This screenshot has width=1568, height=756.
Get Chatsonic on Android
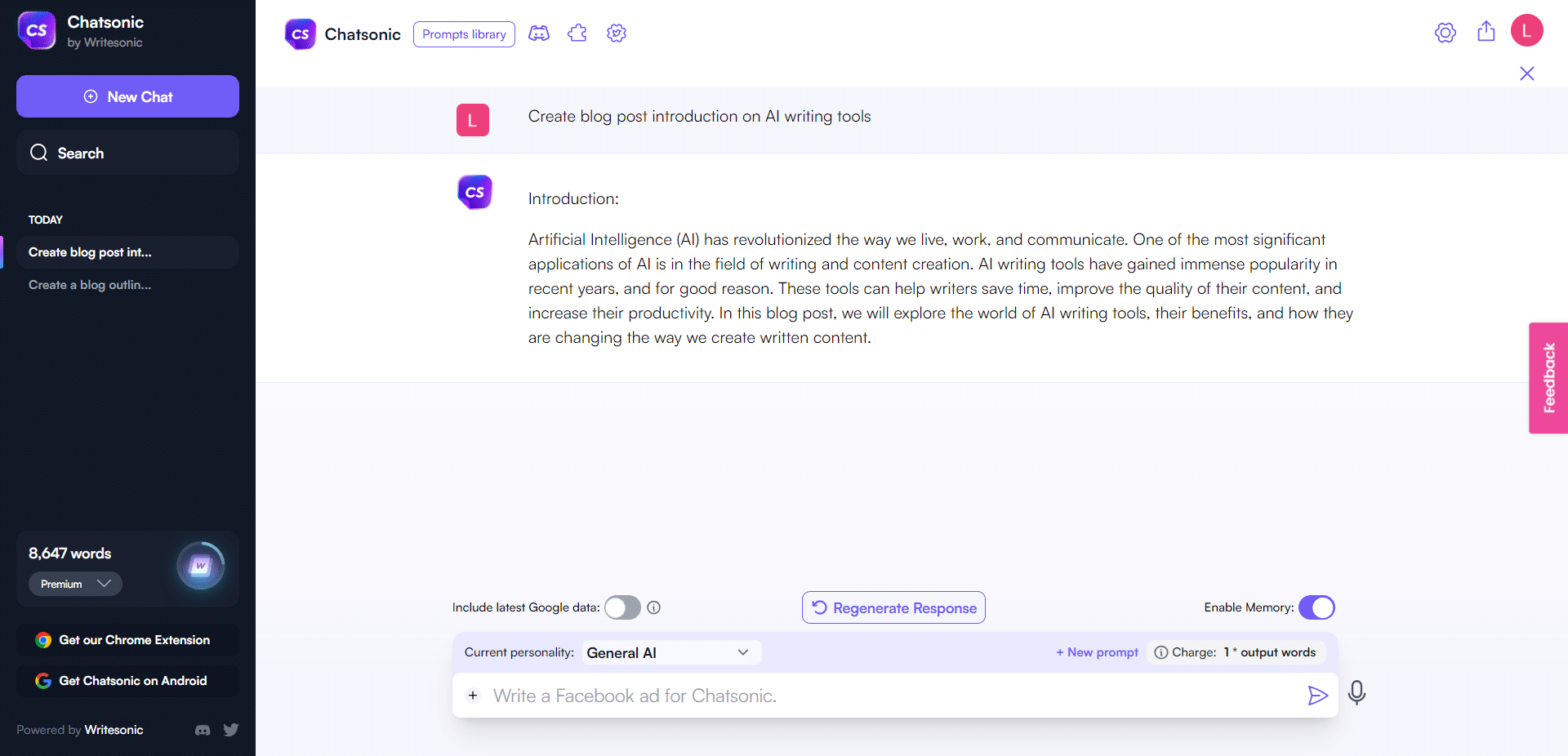(x=127, y=681)
